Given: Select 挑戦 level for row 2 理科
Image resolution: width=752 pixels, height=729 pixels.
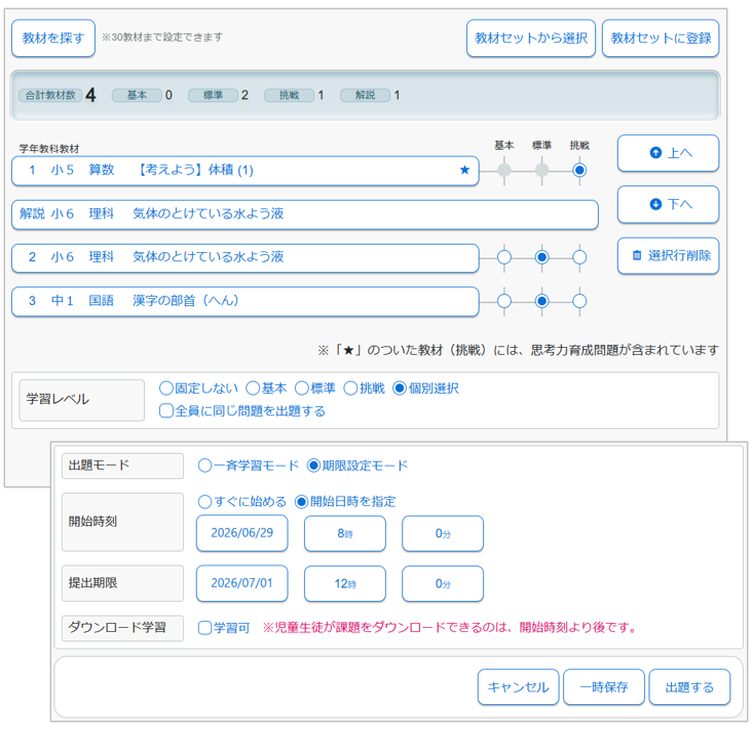Looking at the screenshot, I should coord(579,258).
